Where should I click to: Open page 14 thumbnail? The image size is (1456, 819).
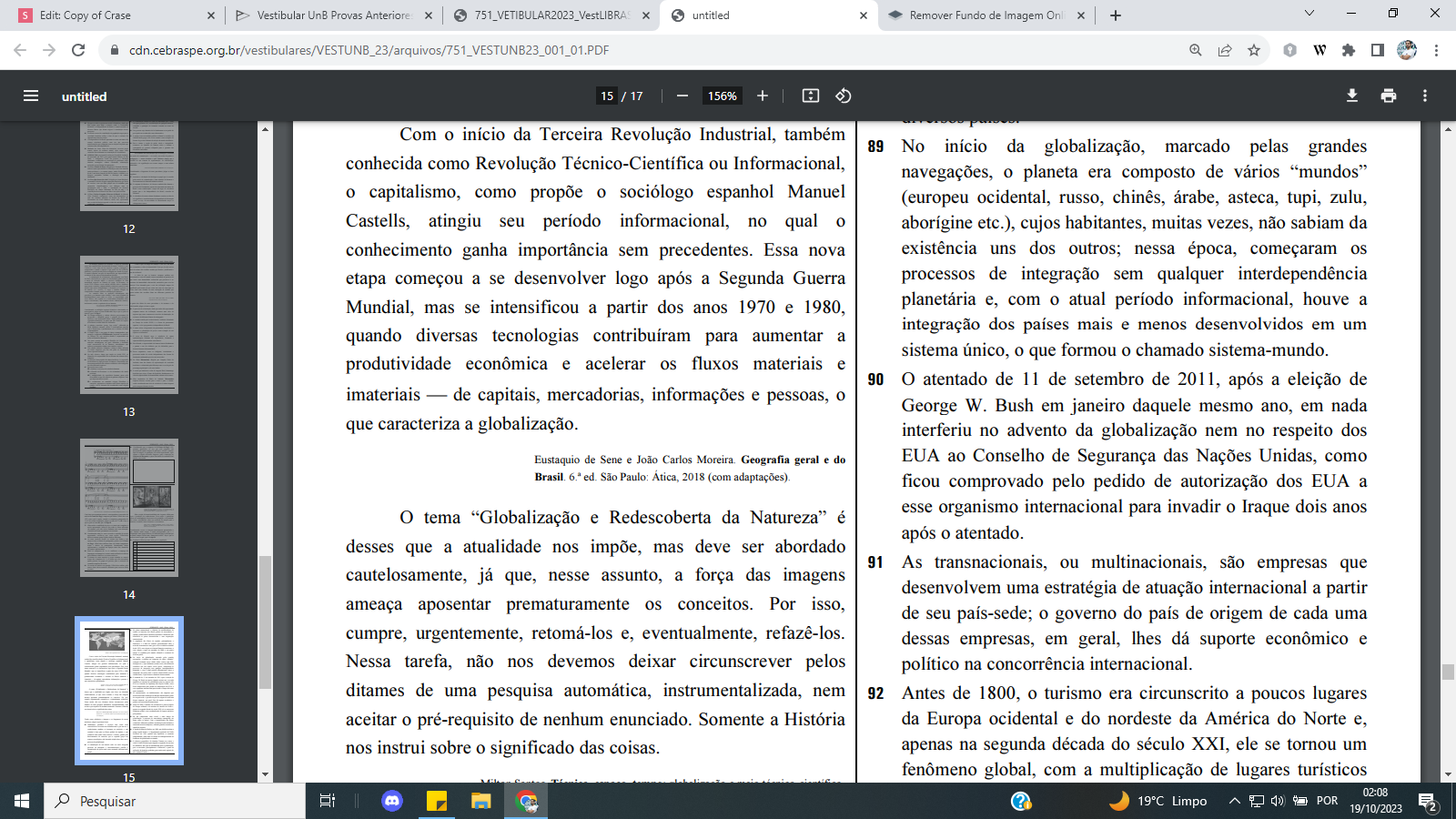[129, 508]
